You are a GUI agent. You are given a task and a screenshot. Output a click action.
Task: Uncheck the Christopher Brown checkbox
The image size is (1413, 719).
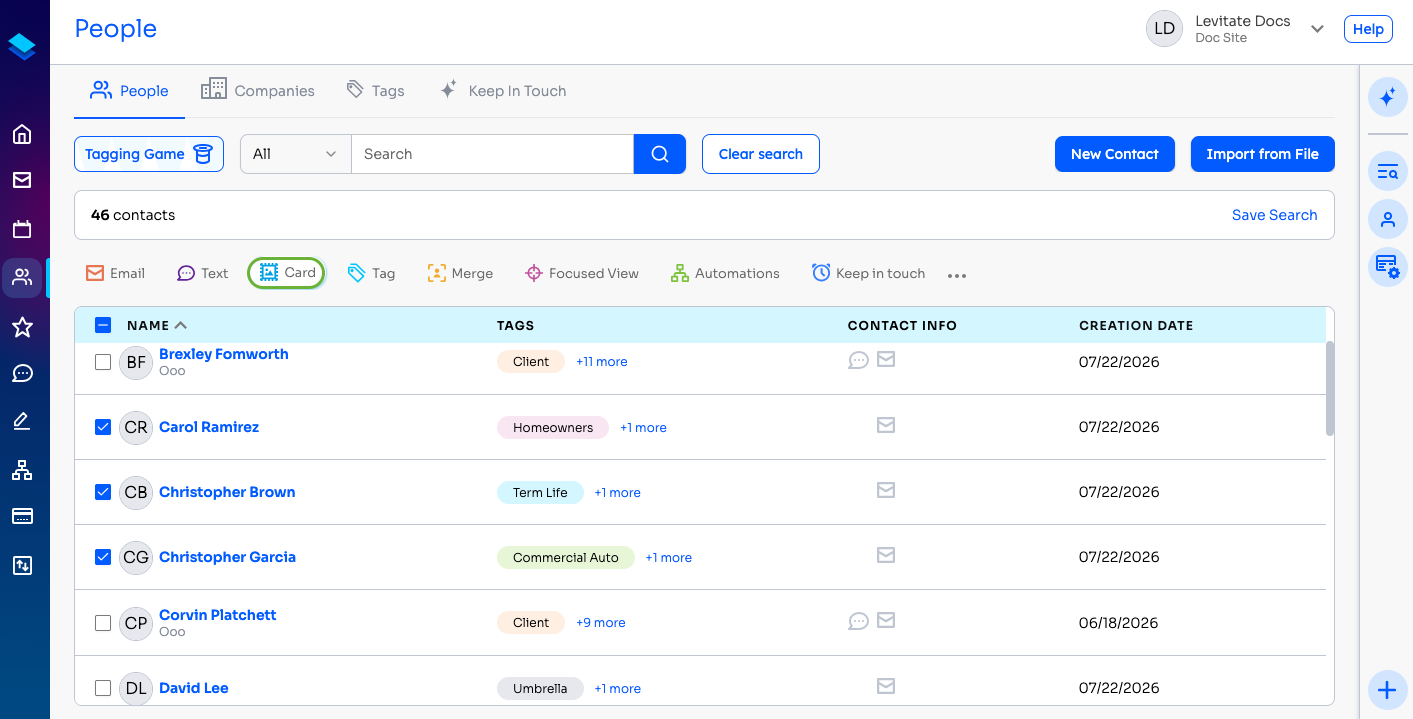[x=103, y=492]
